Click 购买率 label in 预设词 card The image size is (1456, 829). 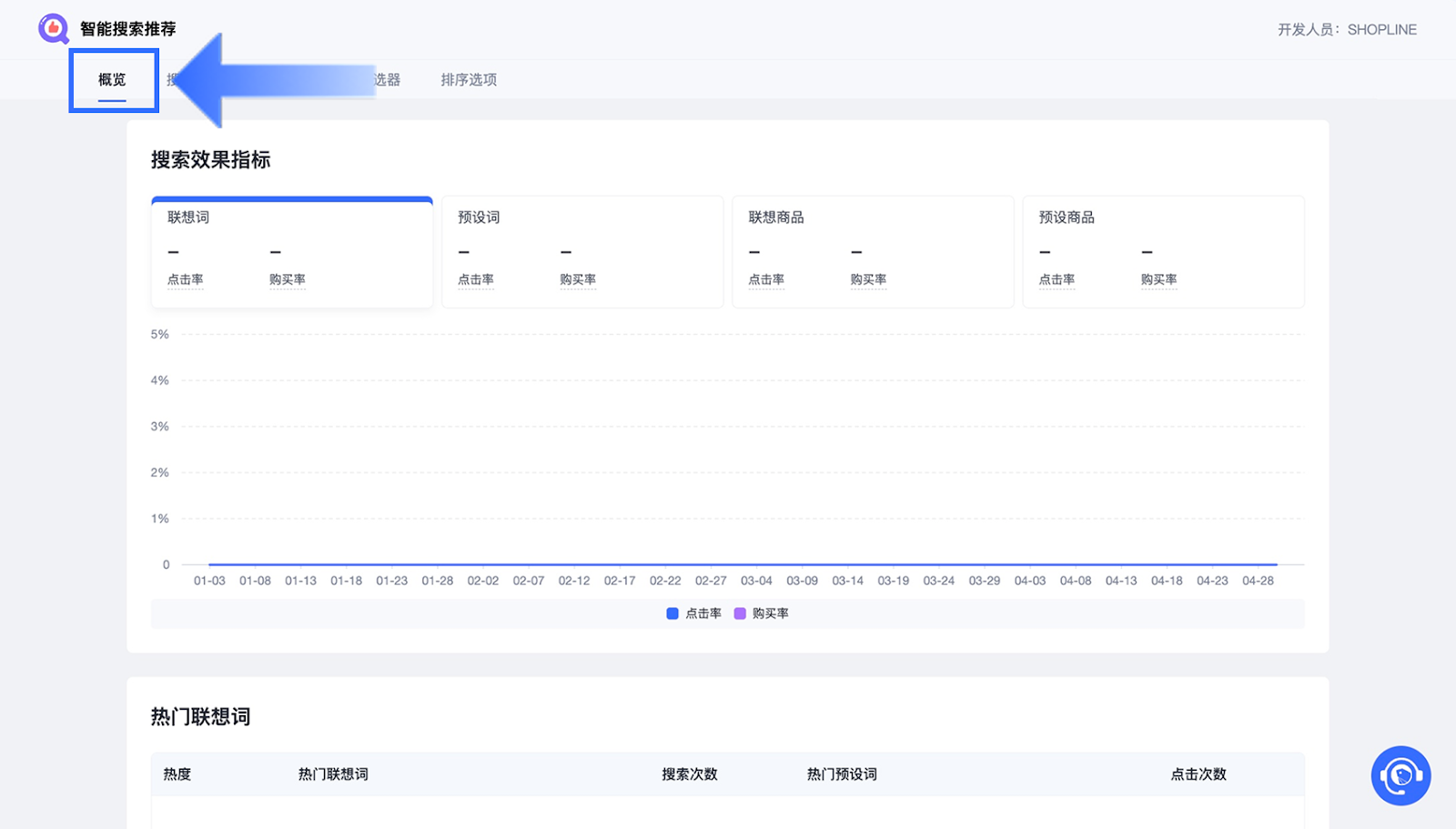coord(578,279)
